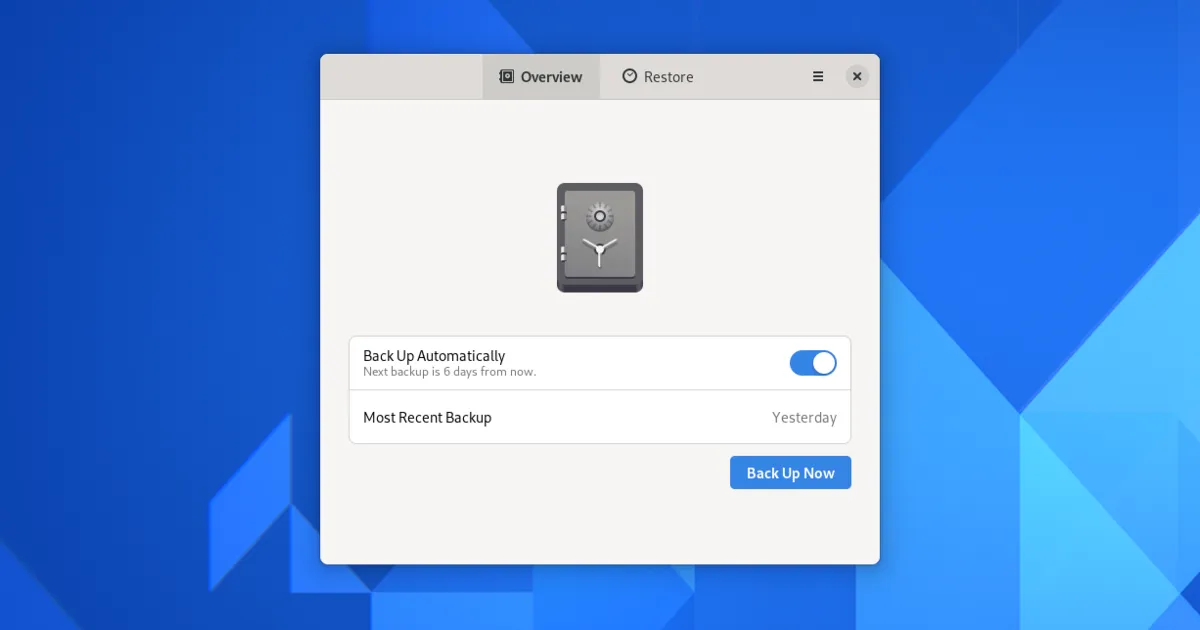Click the combination dial on the safe
The height and width of the screenshot is (630, 1200).
click(x=600, y=215)
